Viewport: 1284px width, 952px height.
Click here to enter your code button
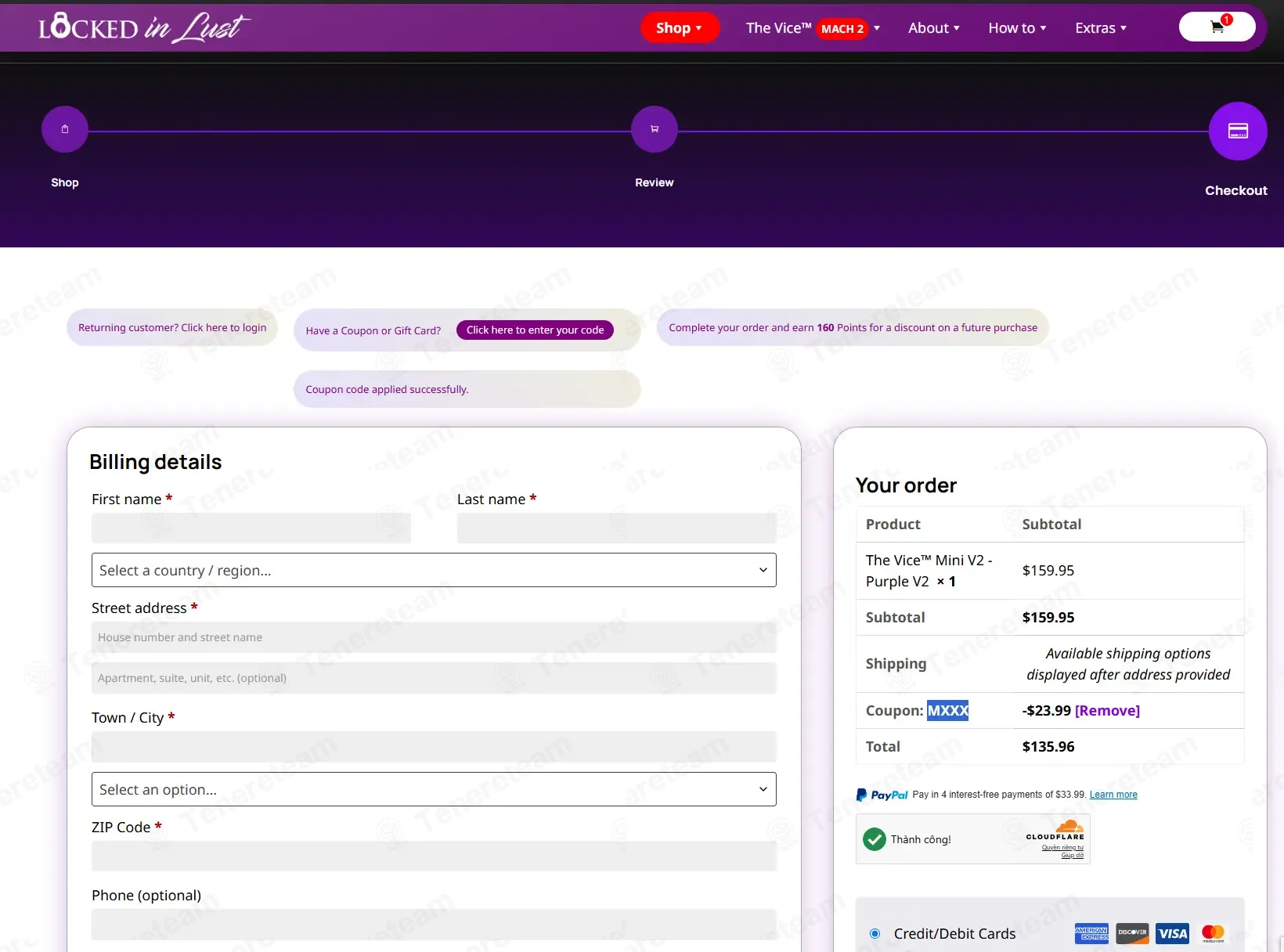coord(536,330)
